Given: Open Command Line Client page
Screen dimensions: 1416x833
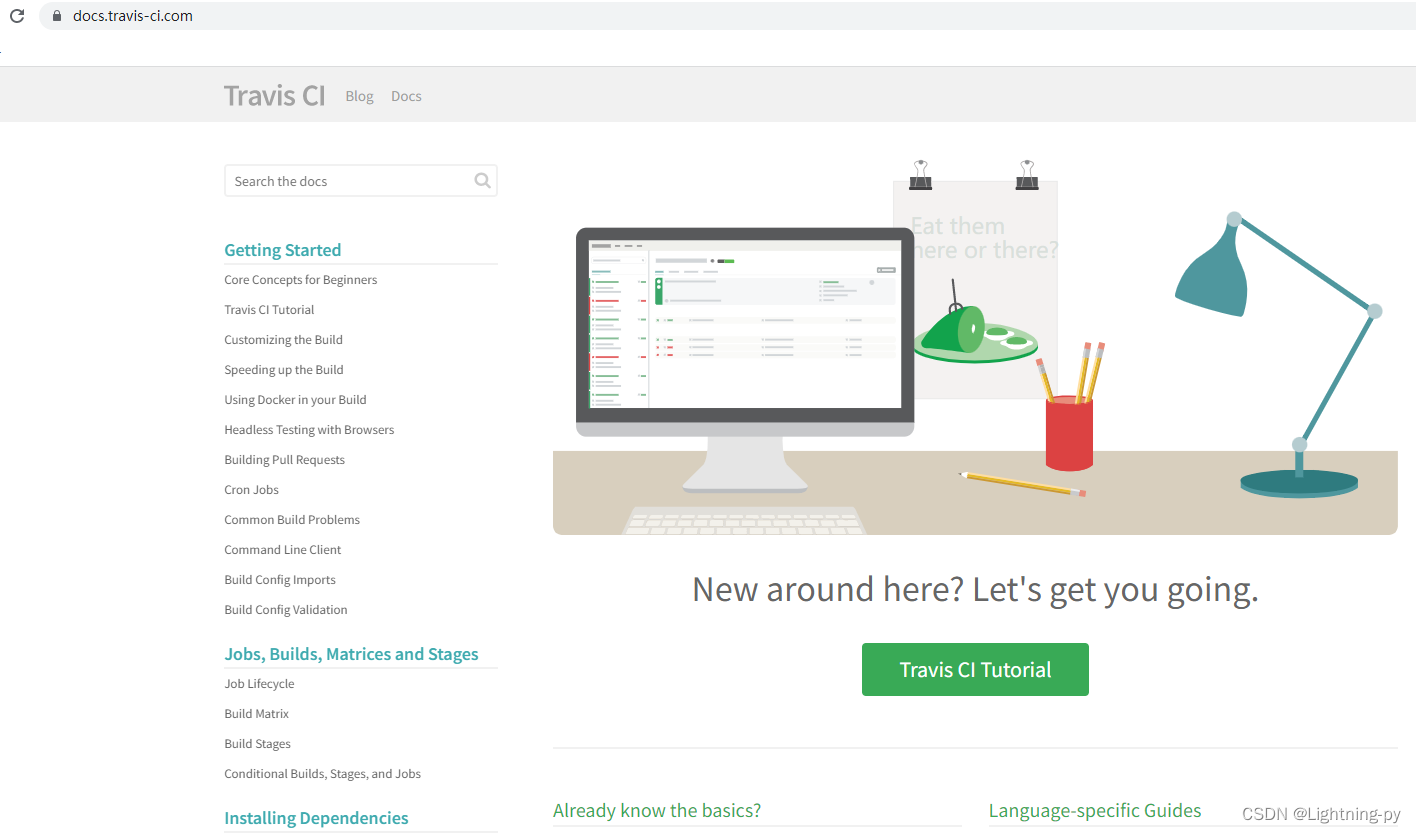Looking at the screenshot, I should point(283,550).
